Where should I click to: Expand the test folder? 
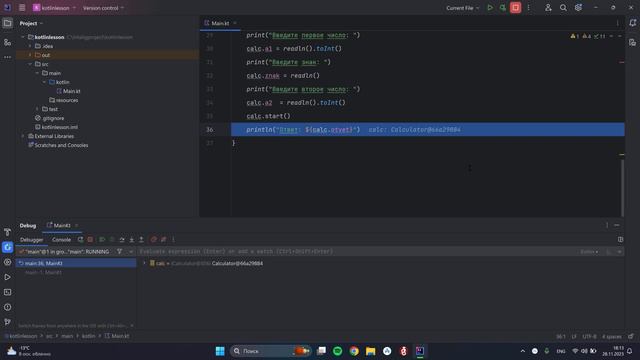38,109
